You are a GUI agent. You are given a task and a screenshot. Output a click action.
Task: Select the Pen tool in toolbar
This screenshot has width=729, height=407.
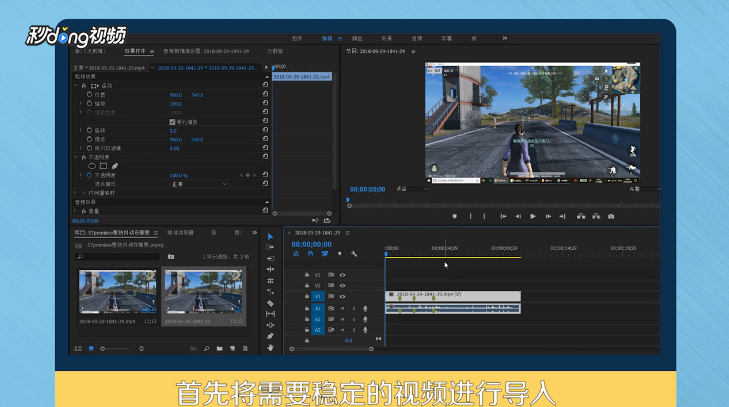click(x=270, y=336)
